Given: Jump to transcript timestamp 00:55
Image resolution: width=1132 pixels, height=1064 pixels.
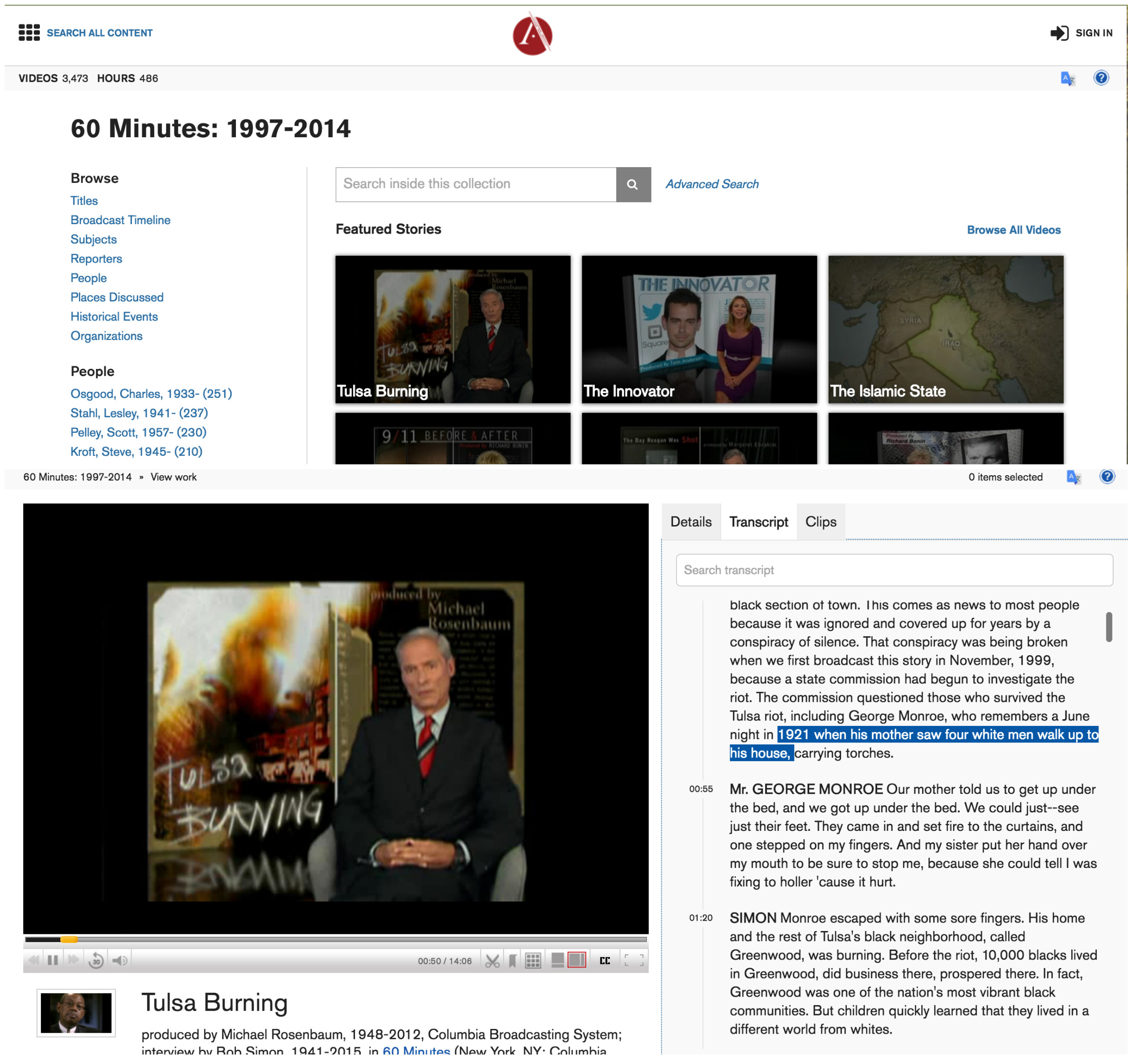Looking at the screenshot, I should click(701, 790).
